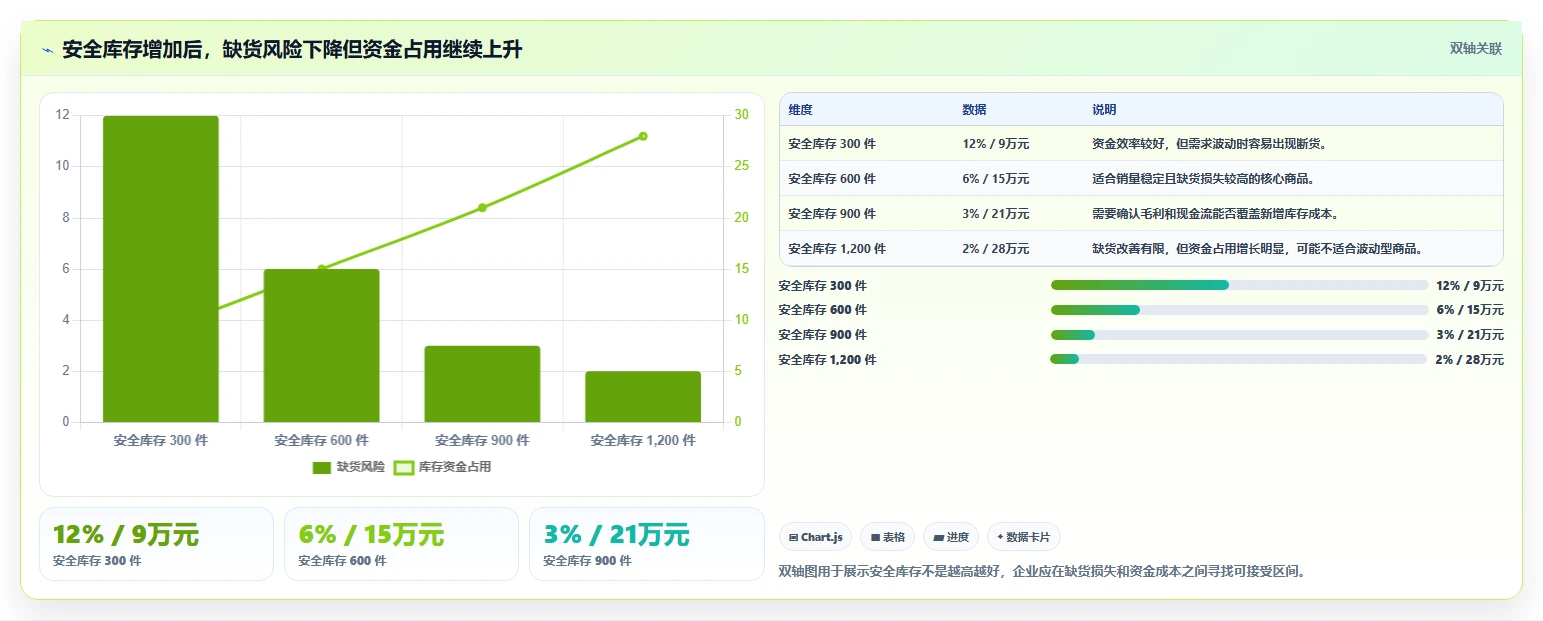Click progress row label 安全库存 300 件
The width and height of the screenshot is (1543, 621).
[822, 286]
